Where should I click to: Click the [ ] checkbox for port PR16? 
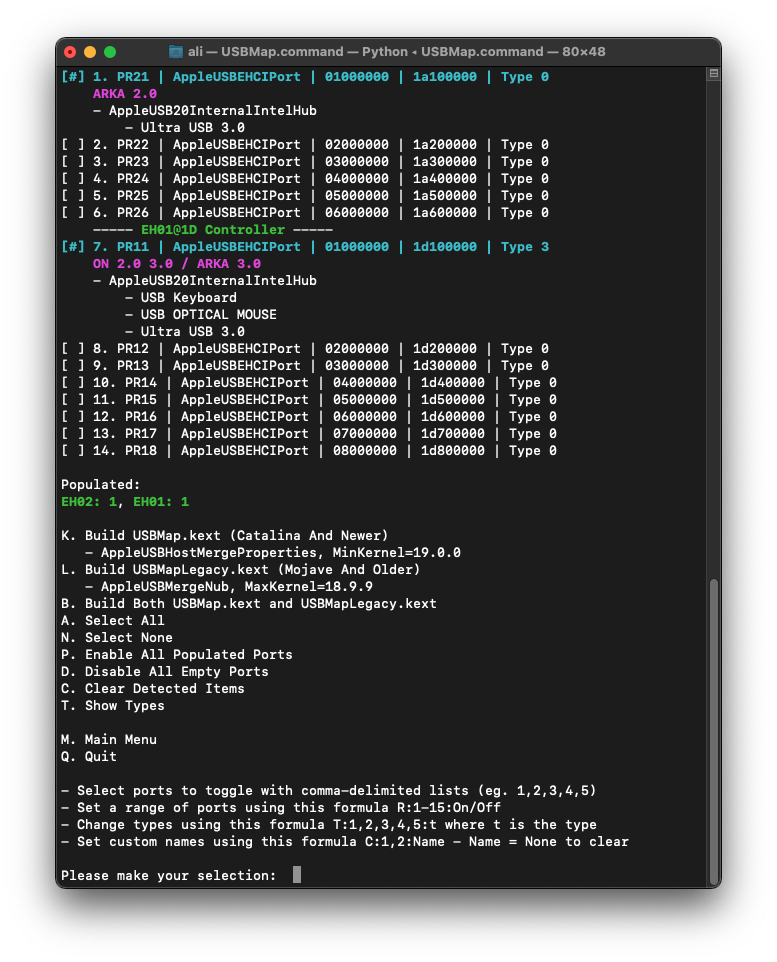point(72,417)
